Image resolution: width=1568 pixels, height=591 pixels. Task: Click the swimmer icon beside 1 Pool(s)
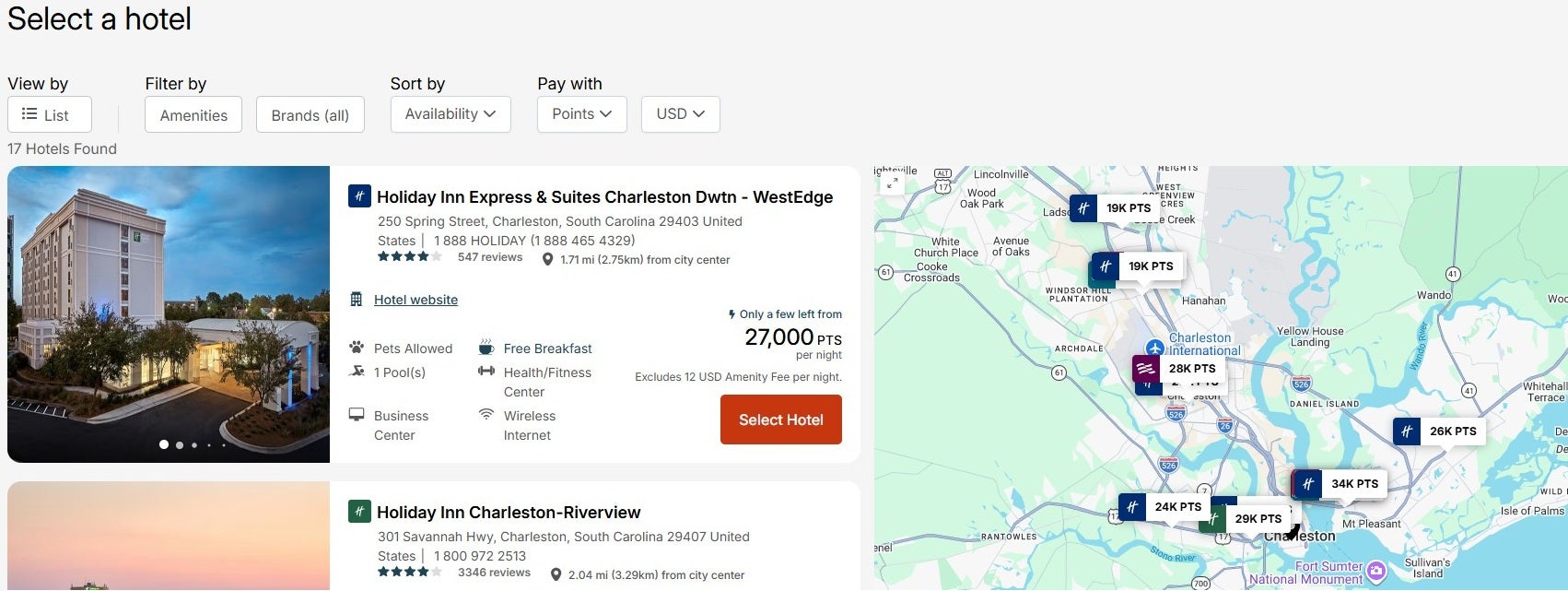coord(357,372)
